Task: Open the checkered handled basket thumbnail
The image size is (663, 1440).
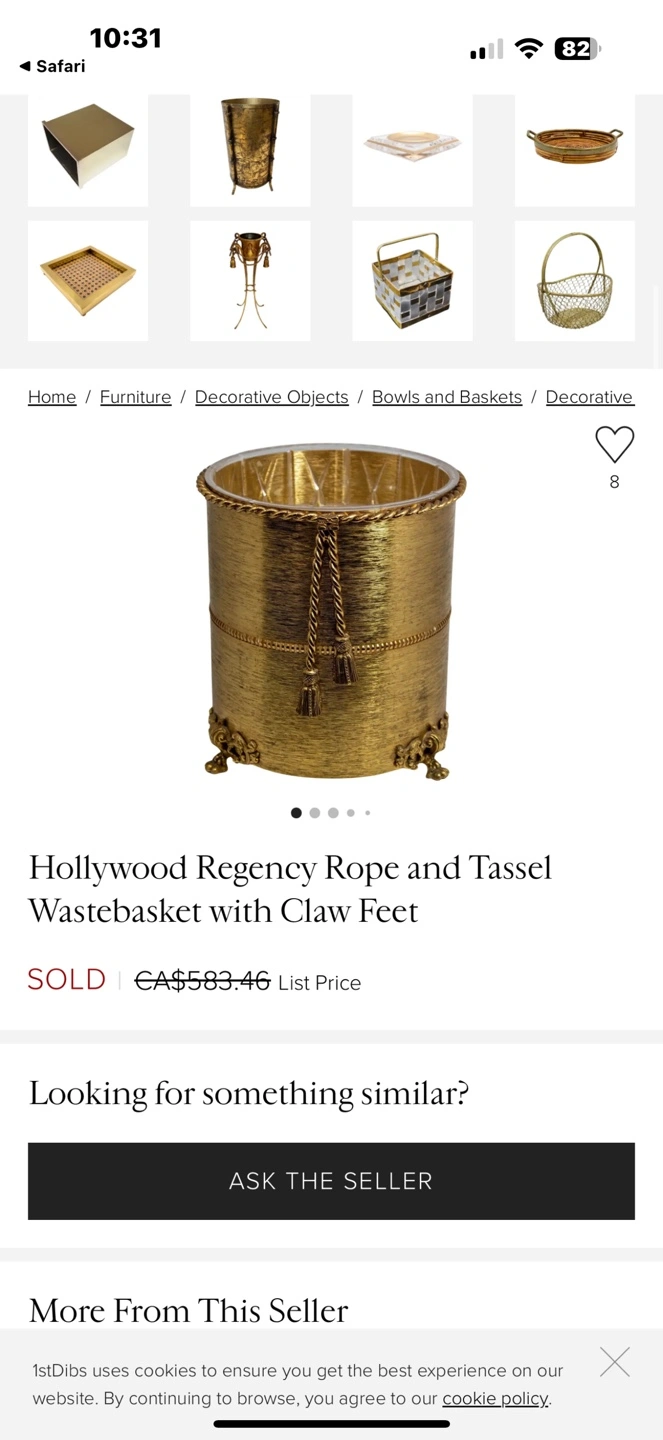Action: click(412, 281)
